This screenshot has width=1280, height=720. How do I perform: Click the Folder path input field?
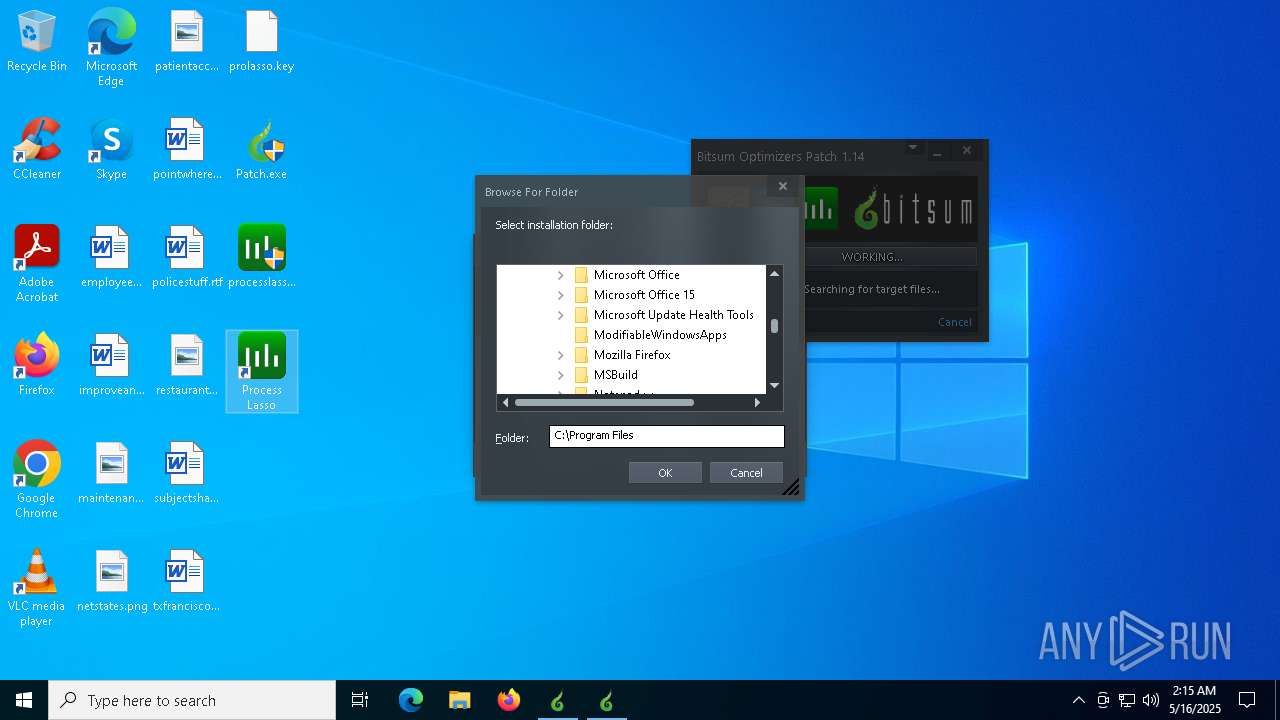(666, 436)
